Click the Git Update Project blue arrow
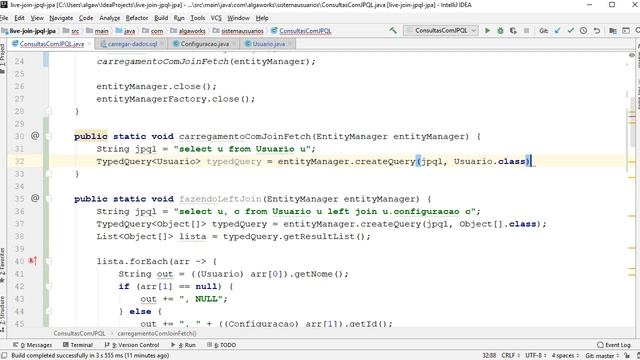The image size is (640, 360). point(557,31)
